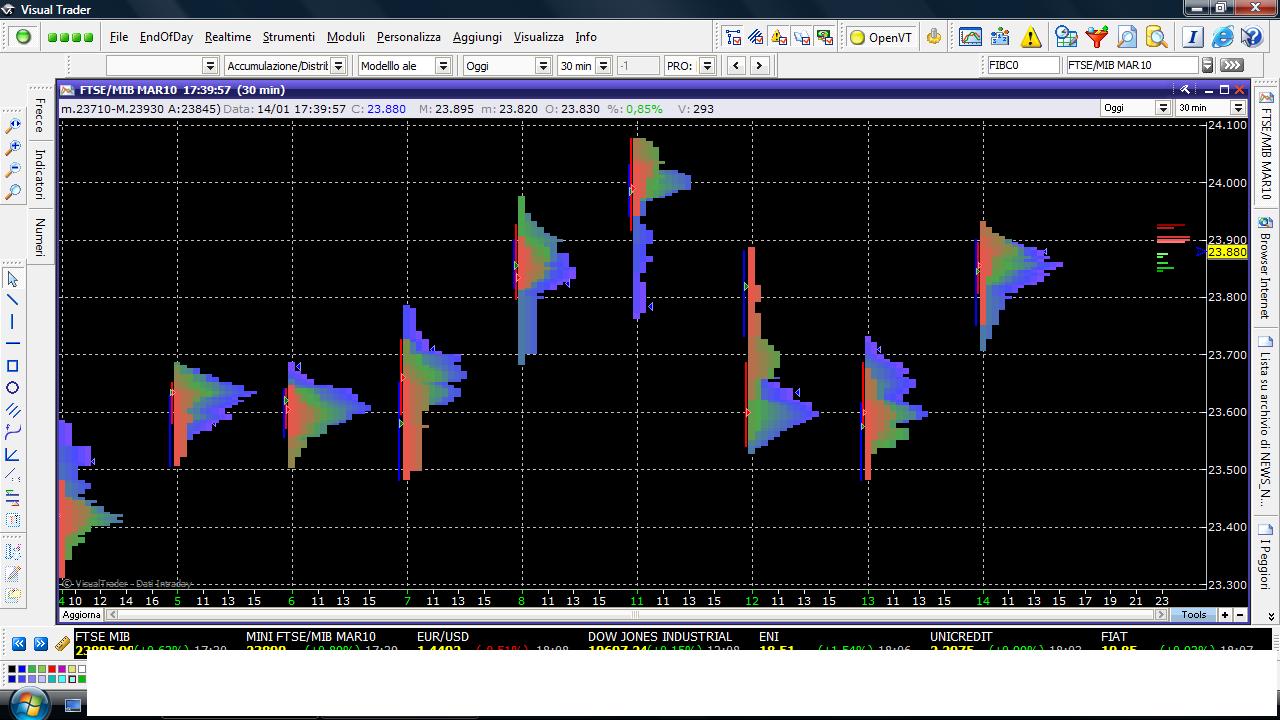Click the top magnifier zoom icon
Screen dimensions: 1280x720
point(13,125)
